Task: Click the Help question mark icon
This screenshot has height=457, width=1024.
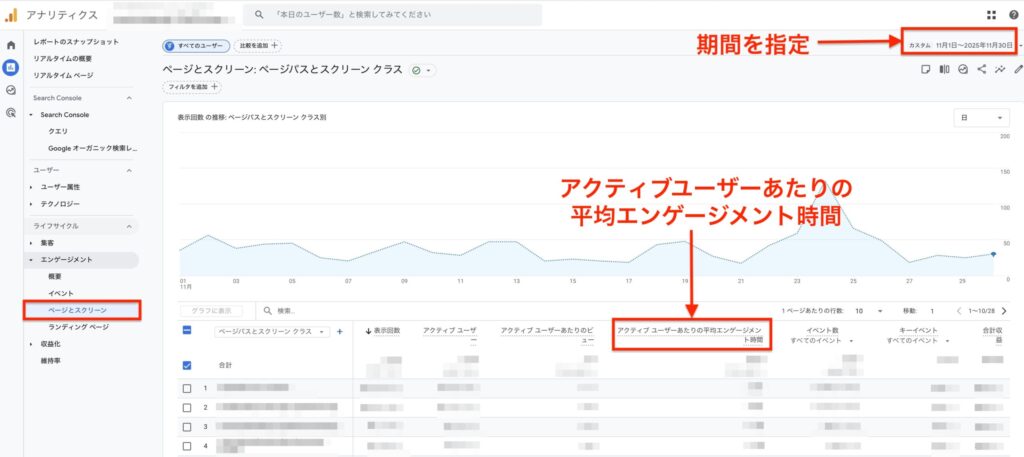Action: (1013, 15)
